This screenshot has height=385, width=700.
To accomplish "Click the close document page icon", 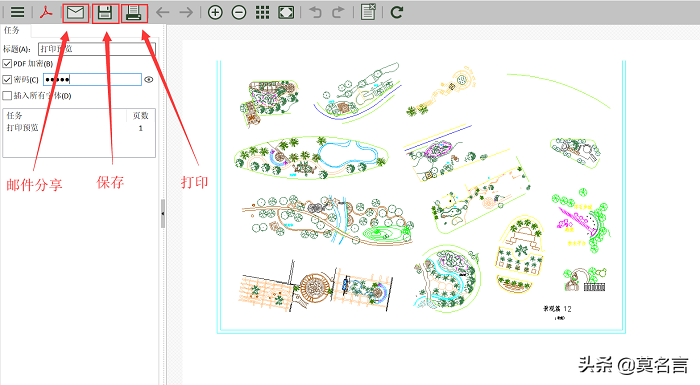I will point(368,12).
